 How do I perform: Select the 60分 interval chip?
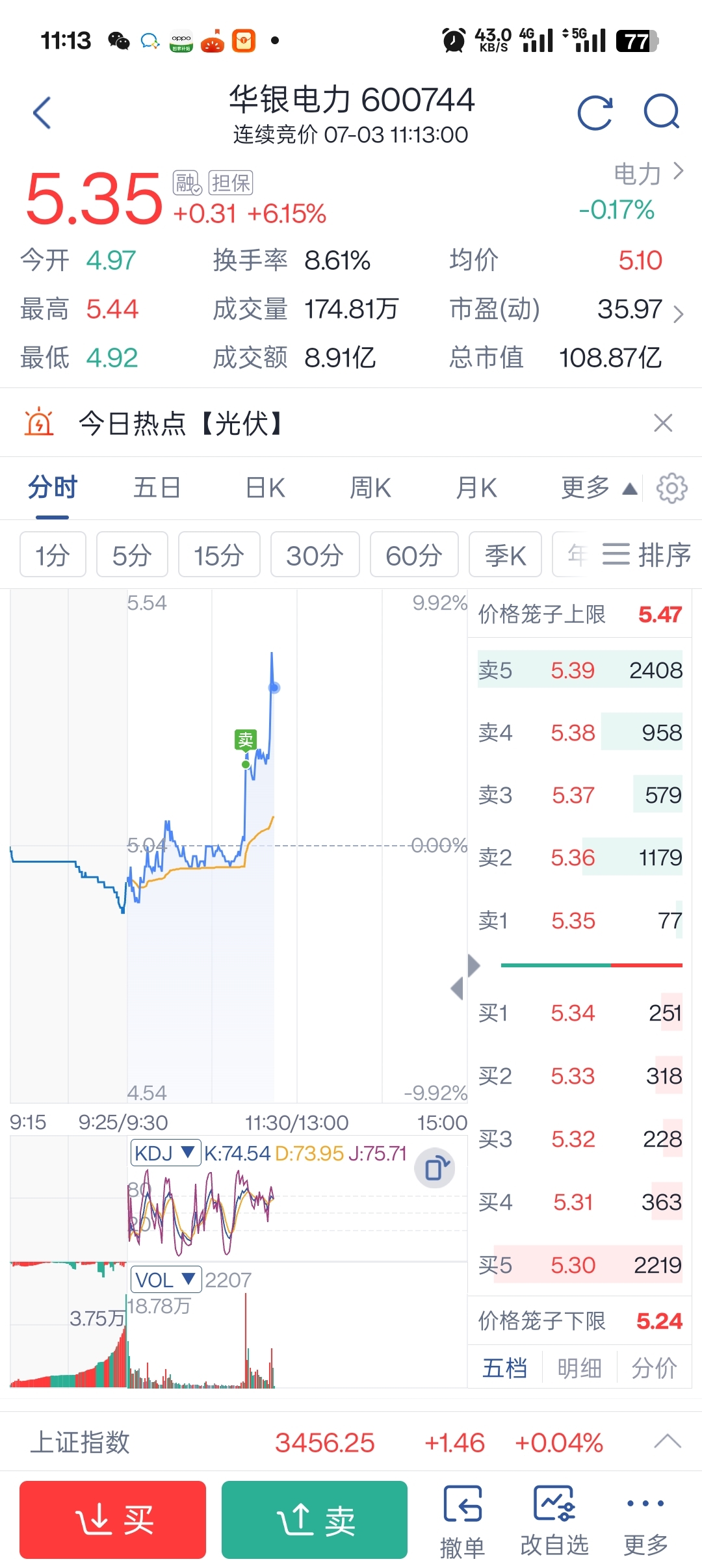point(414,555)
